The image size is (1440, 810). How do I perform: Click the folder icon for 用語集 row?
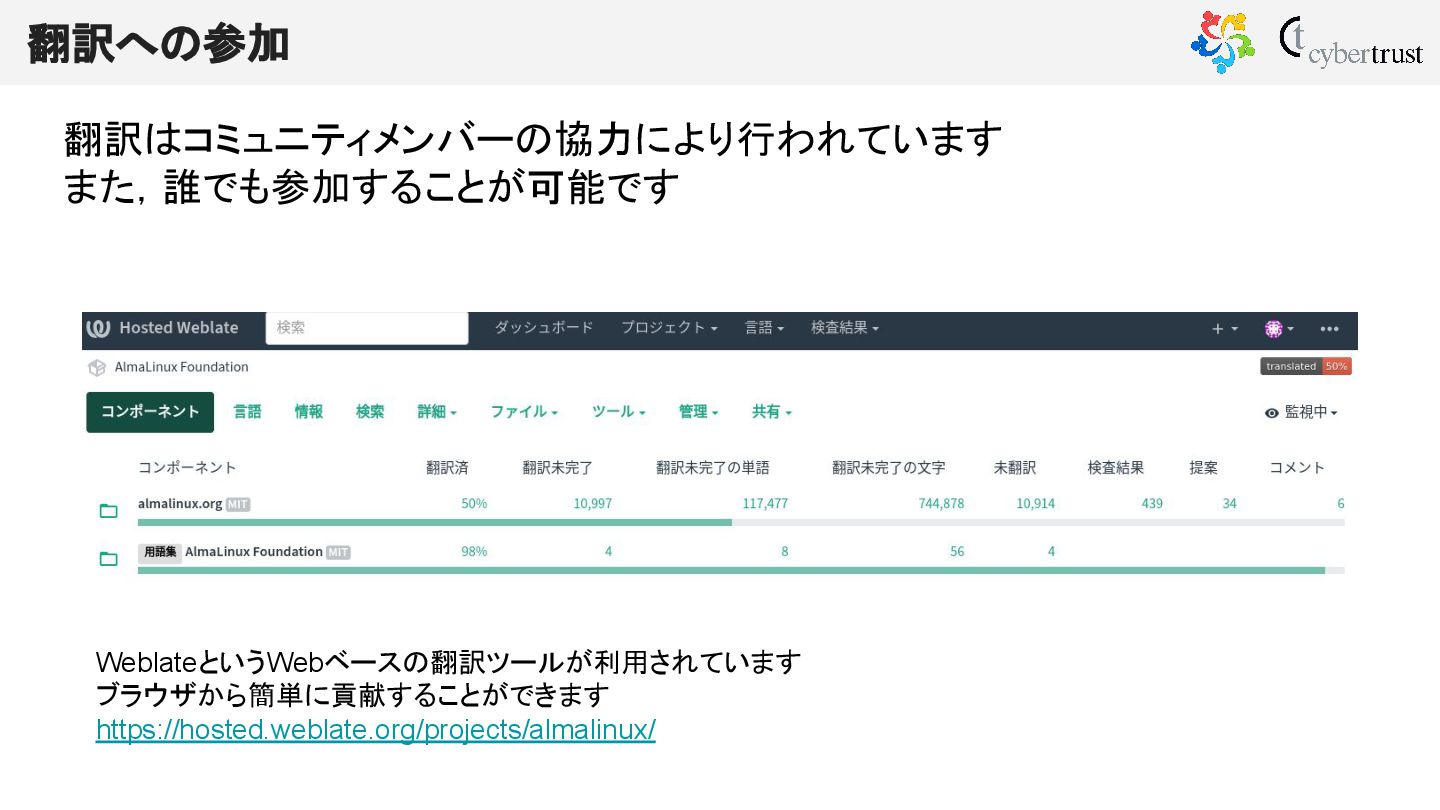pyautogui.click(x=109, y=559)
